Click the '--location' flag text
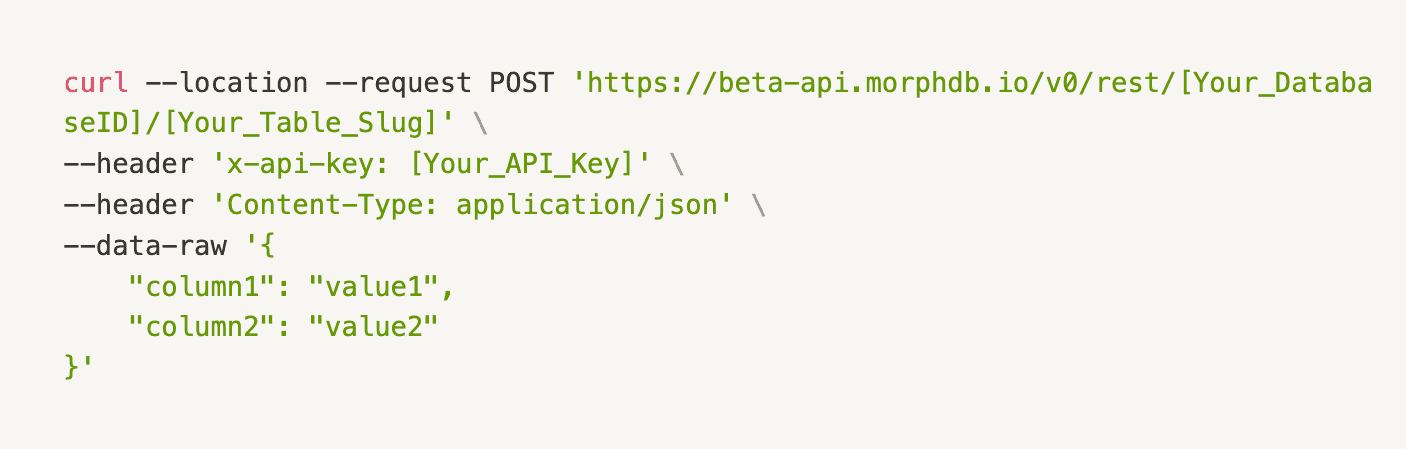 click(x=226, y=82)
